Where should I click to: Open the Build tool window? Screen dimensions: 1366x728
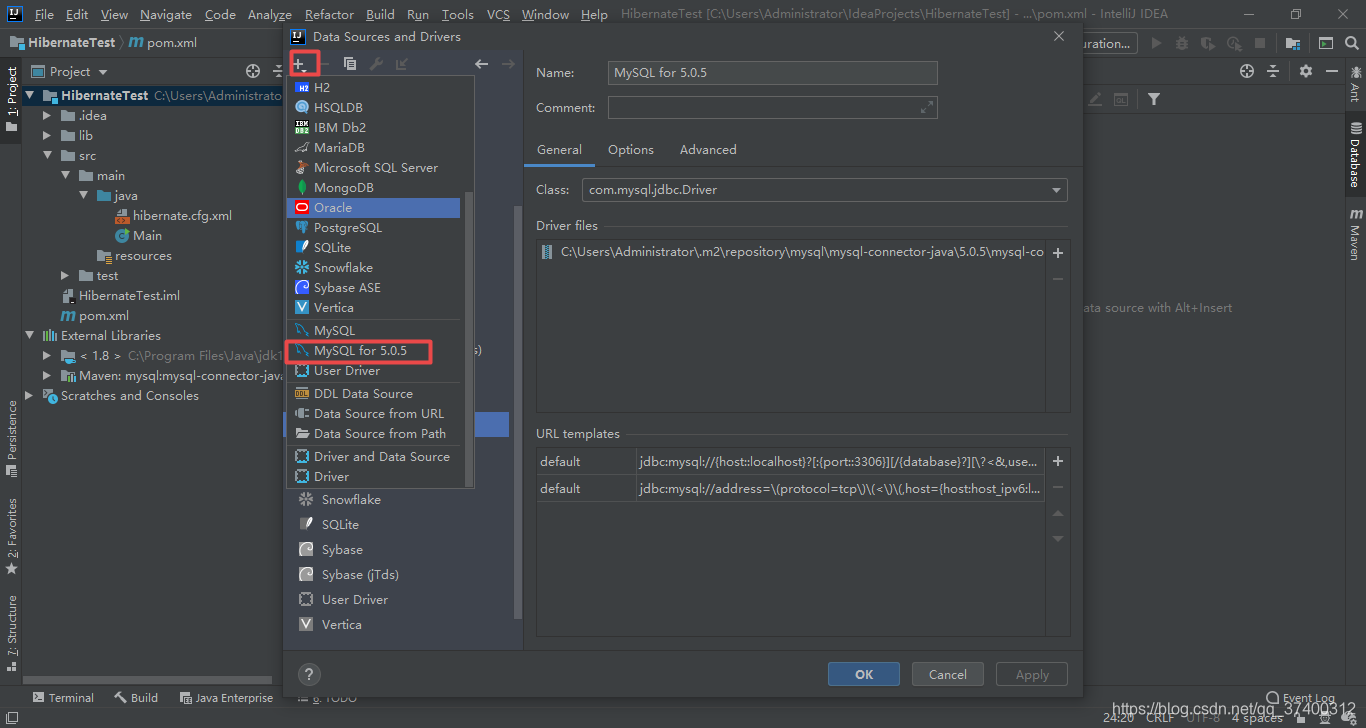pos(136,697)
